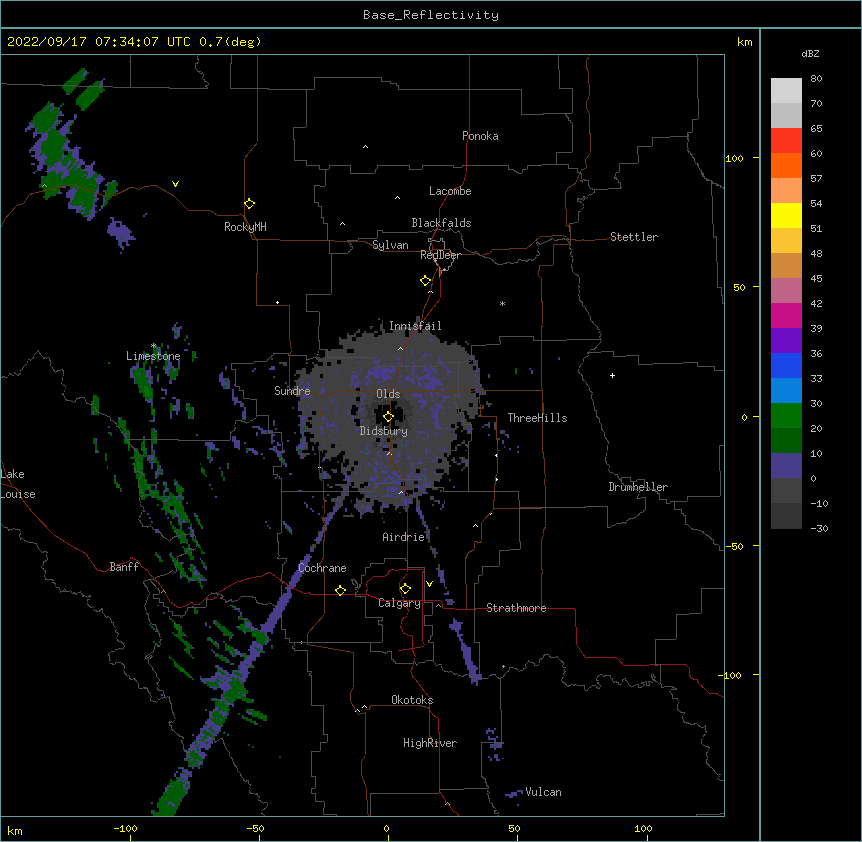This screenshot has height=842, width=862.
Task: Click the yellow diamond marker south of RedDeer
Action: [x=425, y=281]
